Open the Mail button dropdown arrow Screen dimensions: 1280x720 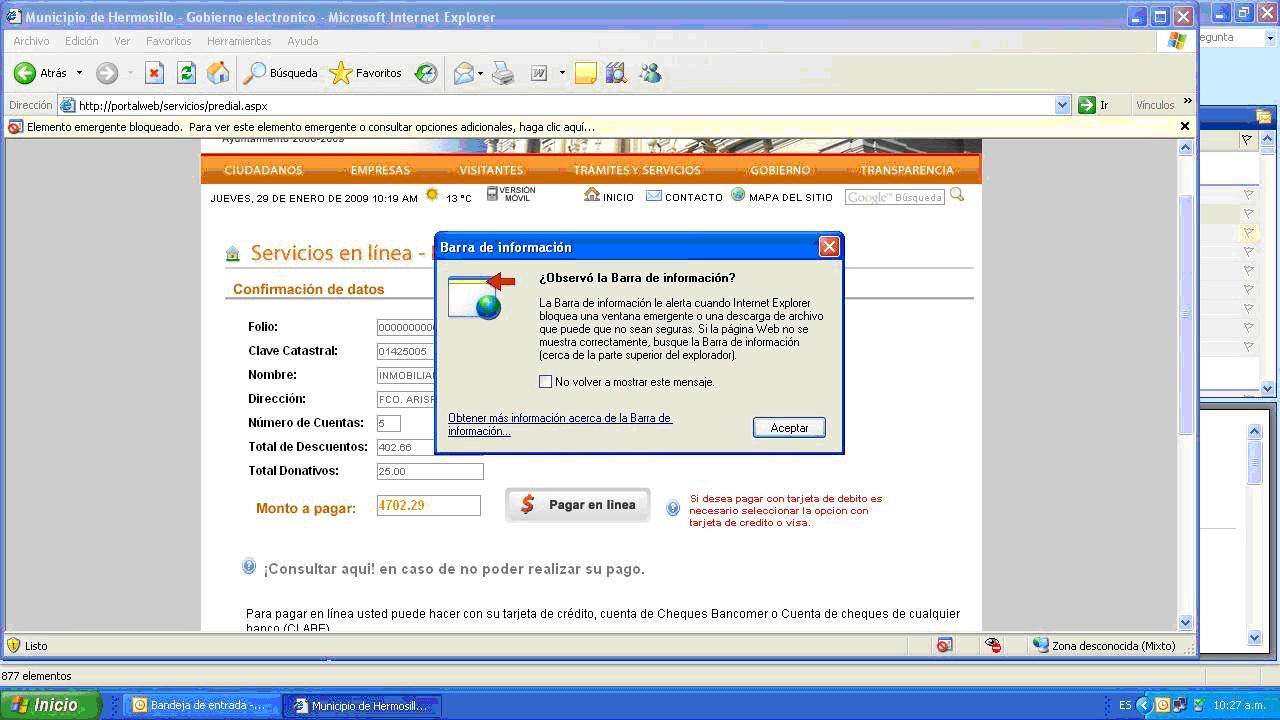[481, 73]
